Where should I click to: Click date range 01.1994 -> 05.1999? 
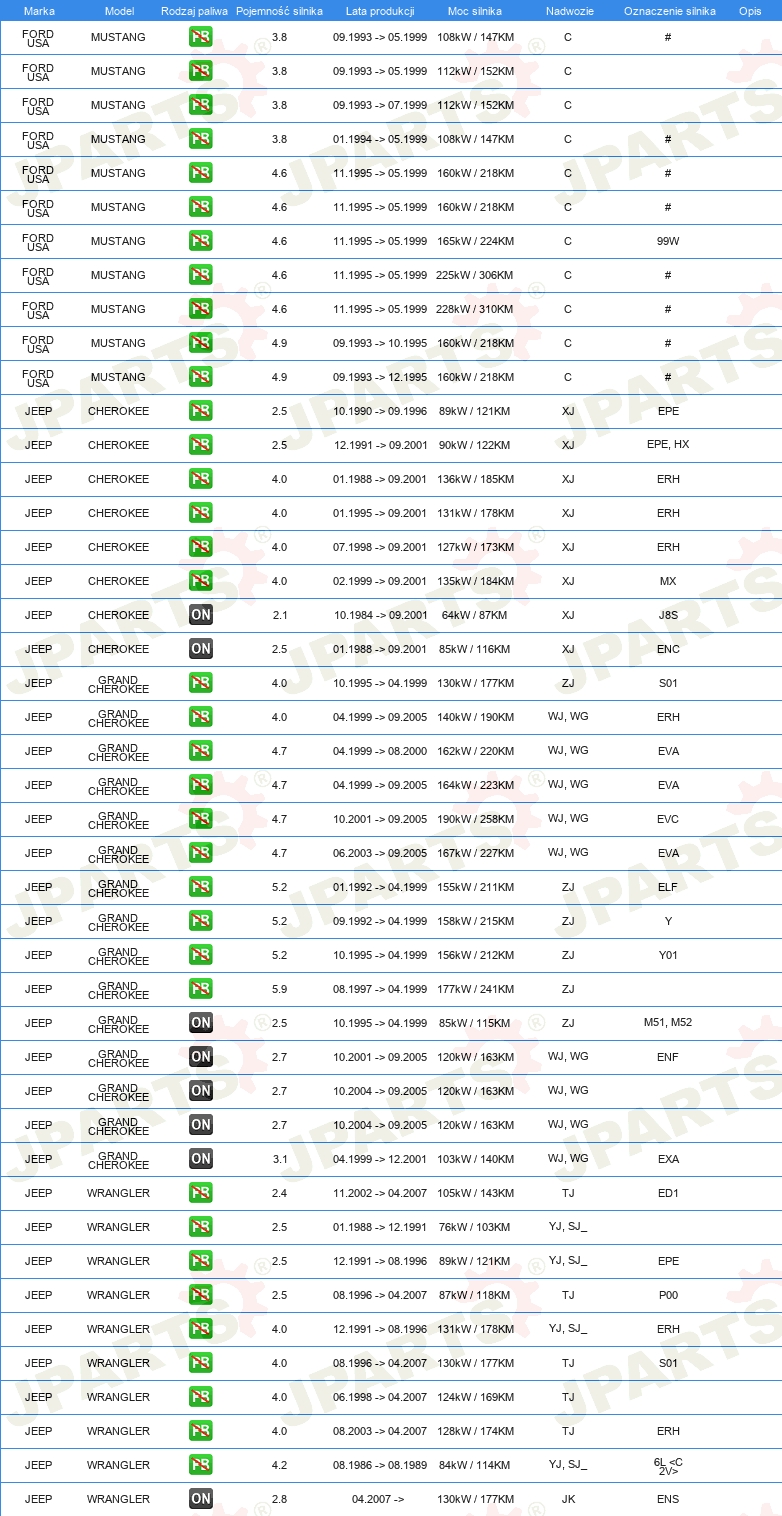(380, 139)
